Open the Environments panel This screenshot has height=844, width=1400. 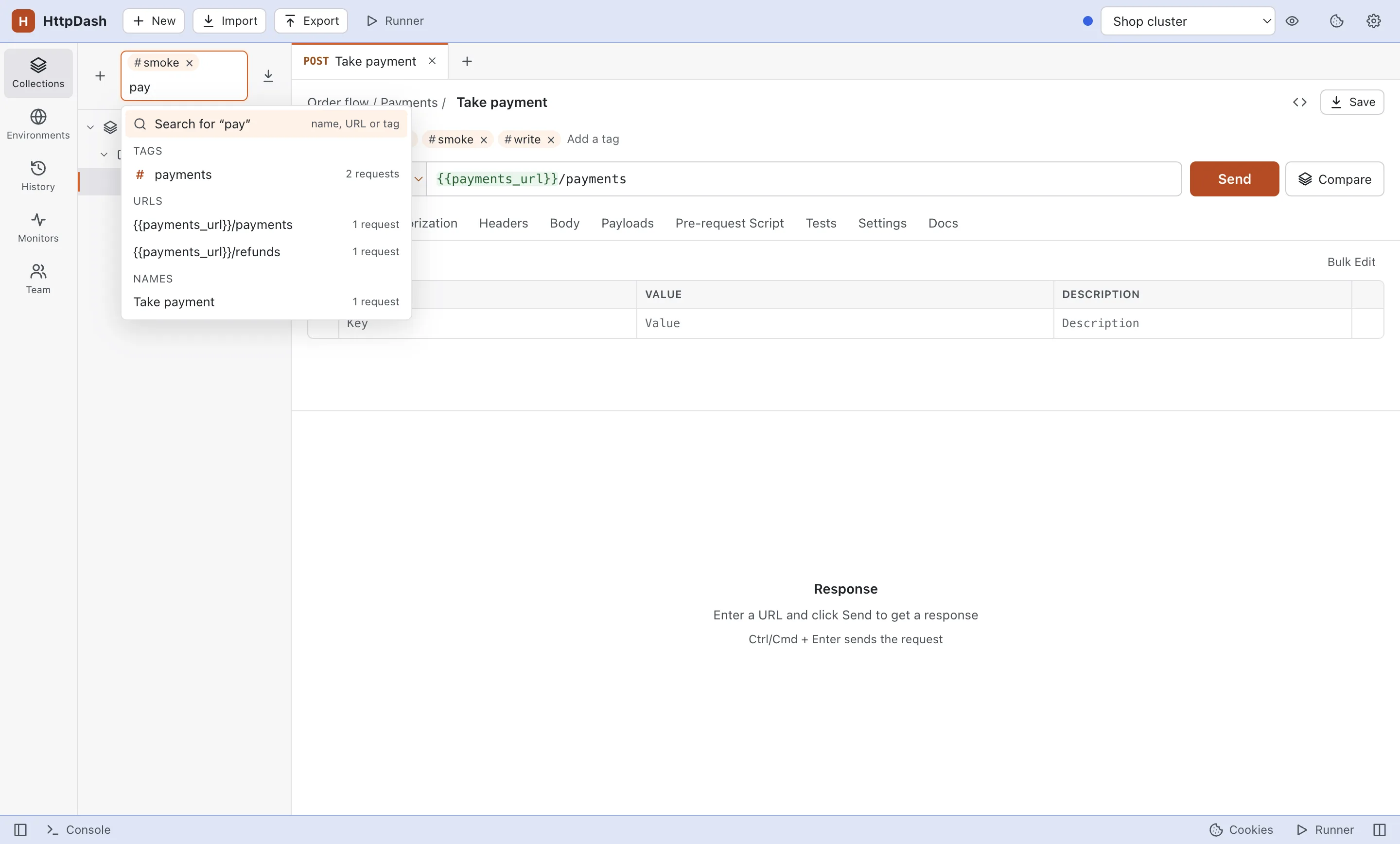click(38, 124)
